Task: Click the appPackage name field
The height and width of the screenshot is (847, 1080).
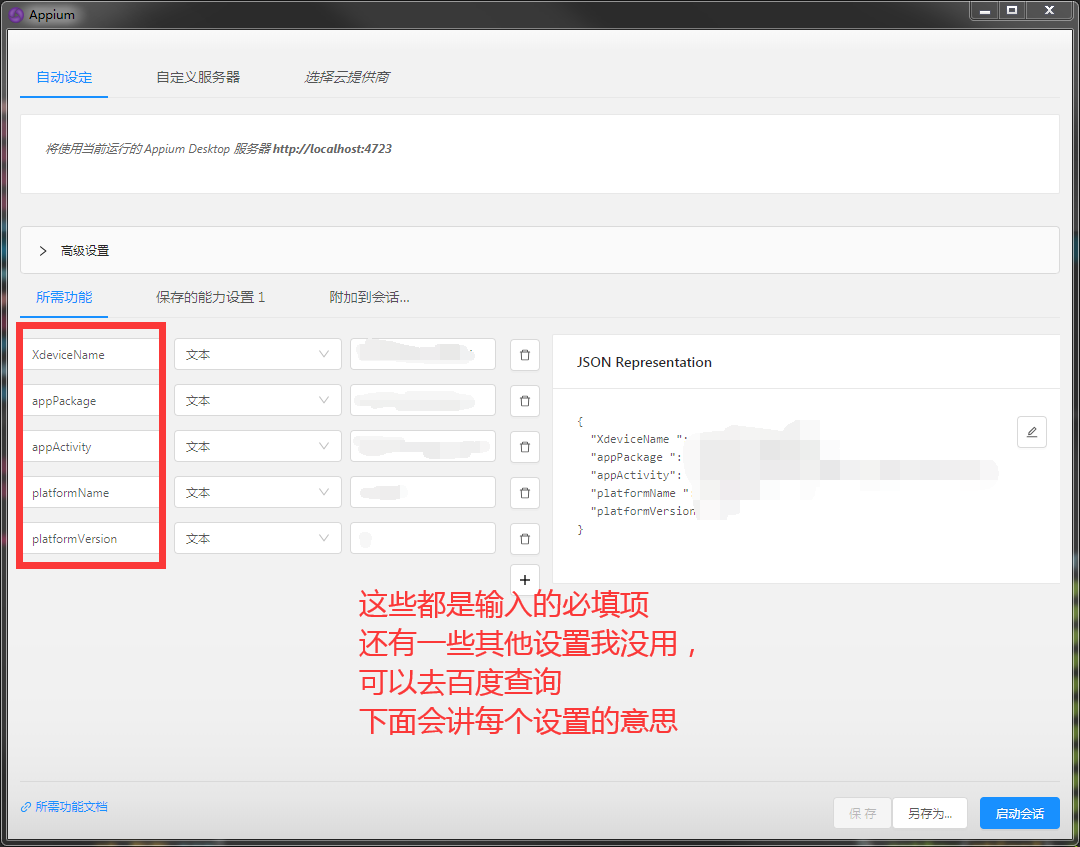Action: [x=91, y=401]
